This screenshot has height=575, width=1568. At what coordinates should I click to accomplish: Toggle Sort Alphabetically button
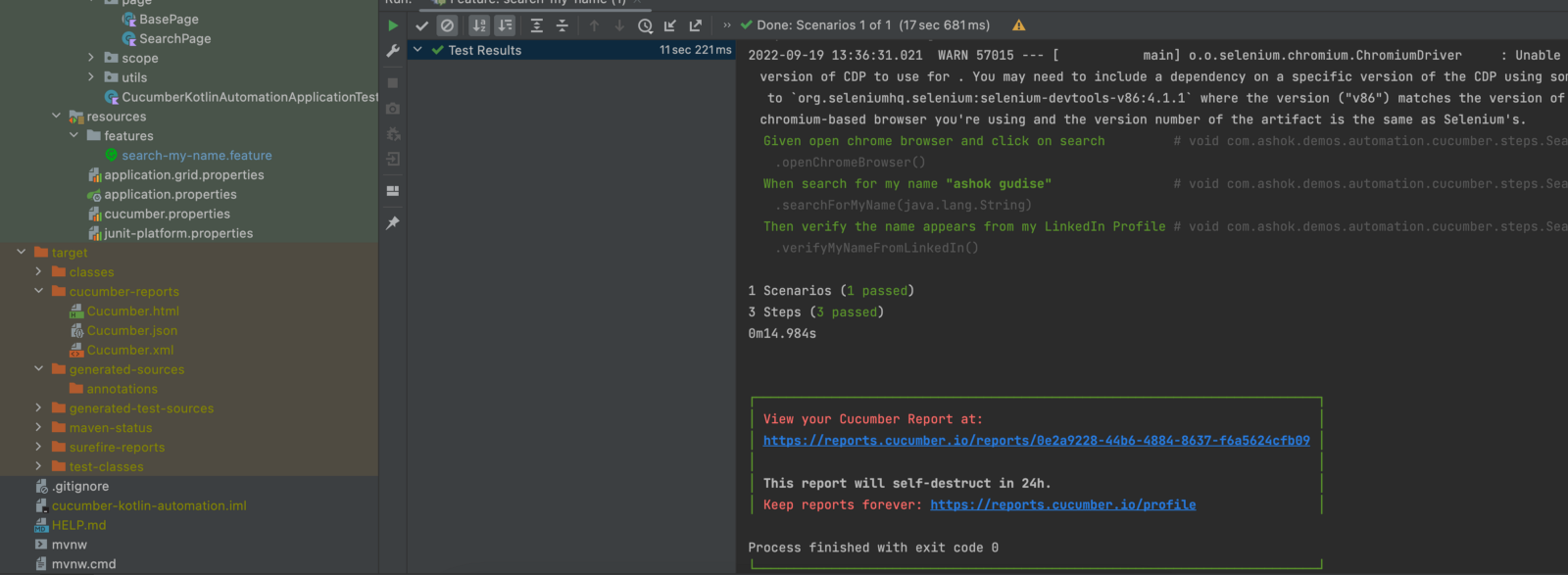[x=478, y=25]
